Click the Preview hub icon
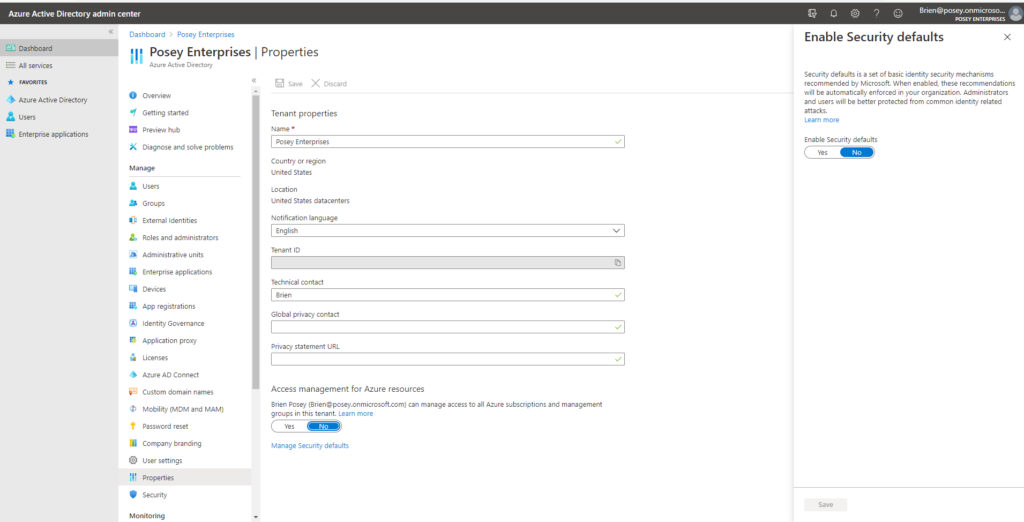Viewport: 1024px width, 522px height. pyautogui.click(x=133, y=129)
